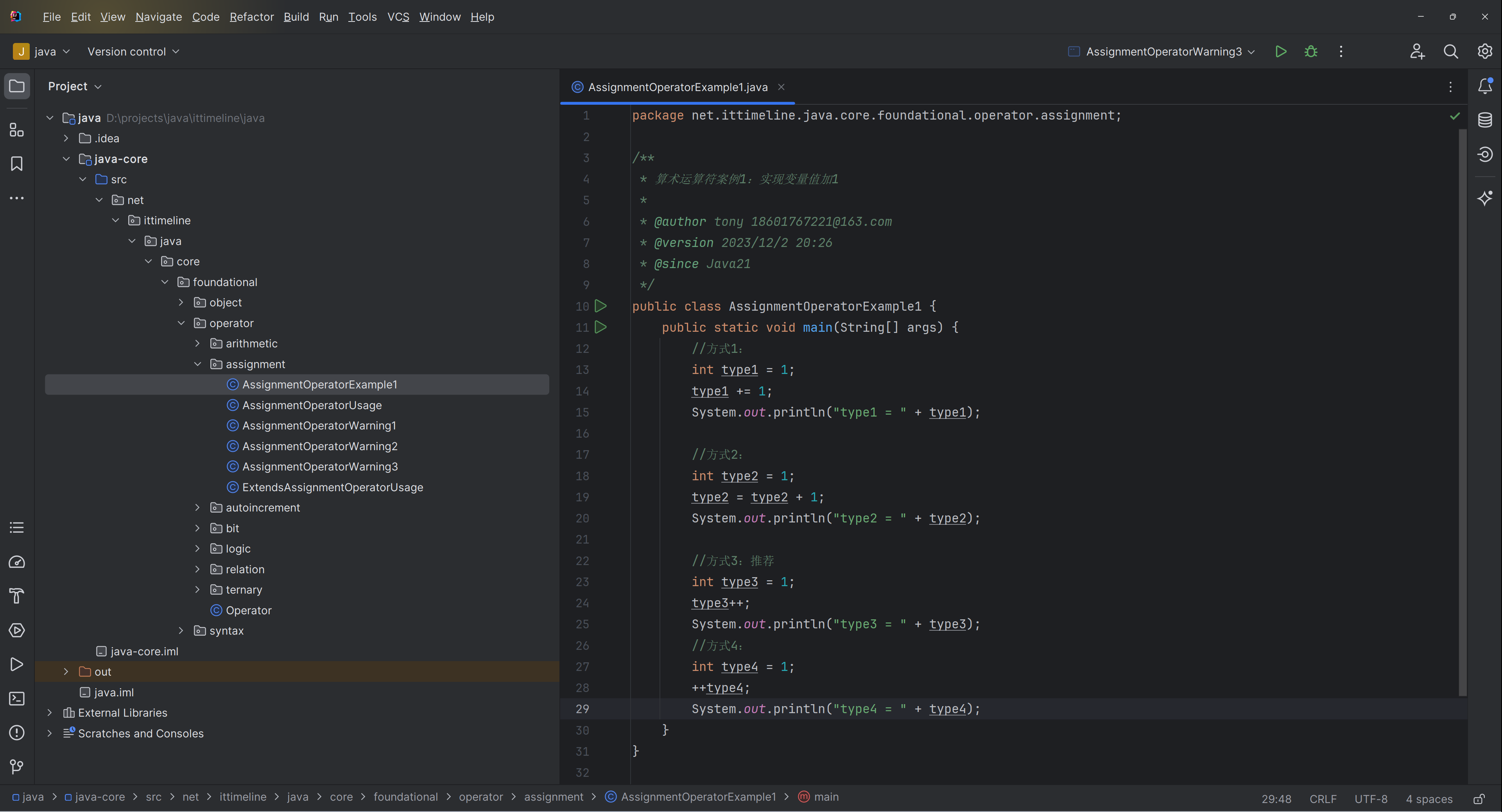The width and height of the screenshot is (1502, 812).
Task: Click the 4 spaces indent widget
Action: [1429, 799]
